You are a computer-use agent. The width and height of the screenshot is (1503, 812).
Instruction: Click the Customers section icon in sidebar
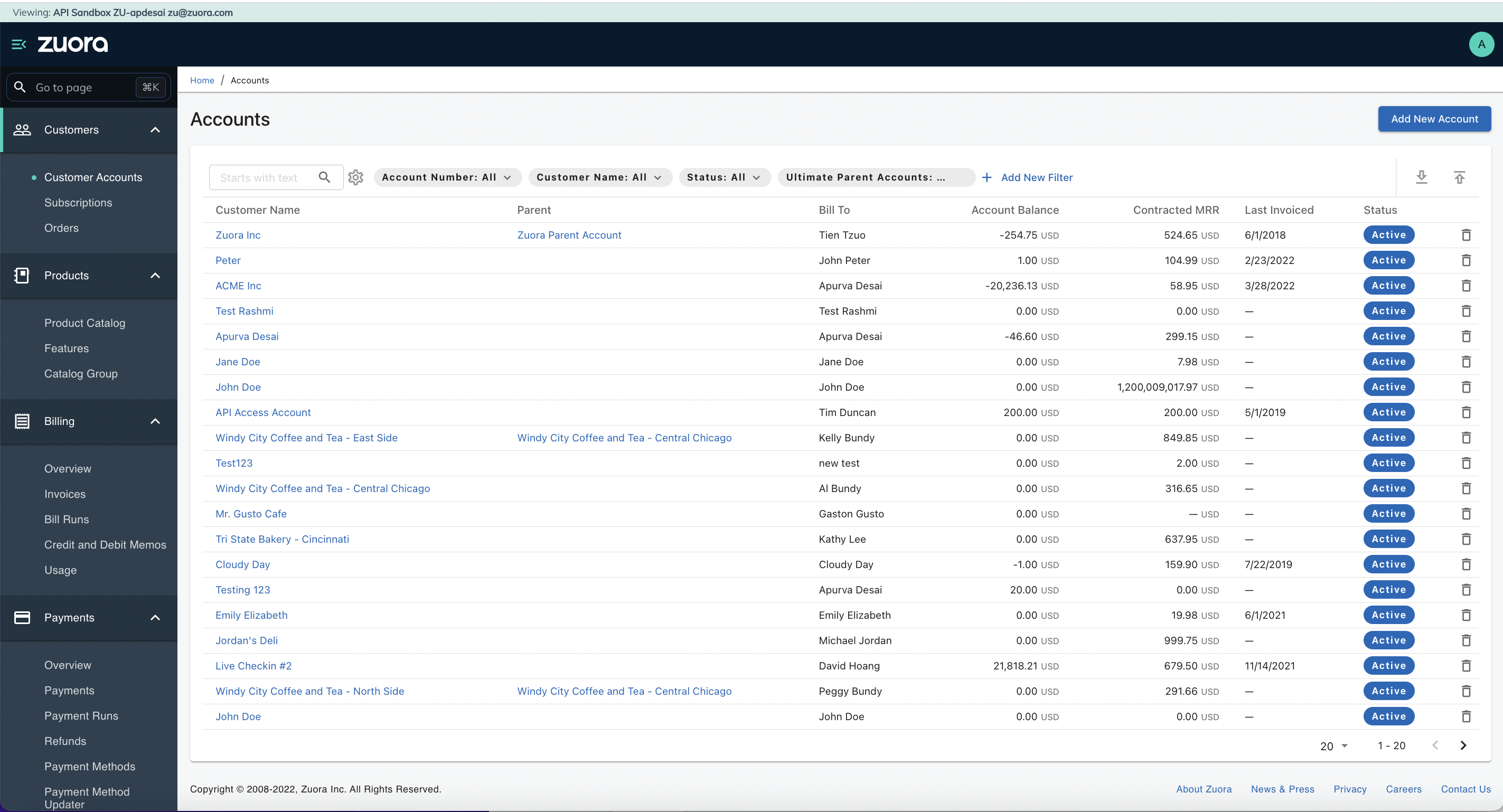click(22, 129)
